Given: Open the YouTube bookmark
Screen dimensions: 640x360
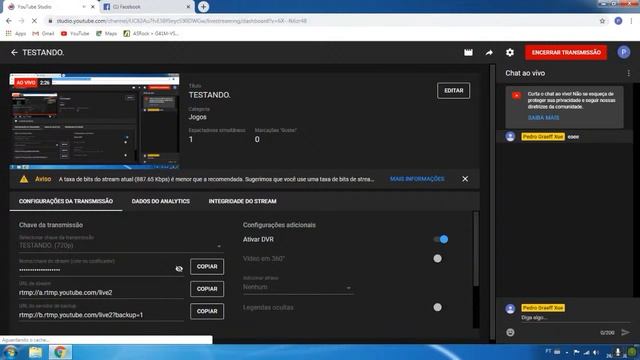Looking at the screenshot, I should [x=75, y=33].
